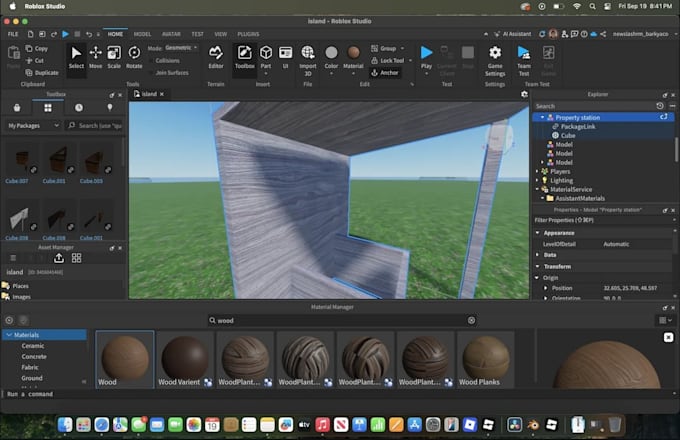Switch to the MODEL ribbon tab

142,34
